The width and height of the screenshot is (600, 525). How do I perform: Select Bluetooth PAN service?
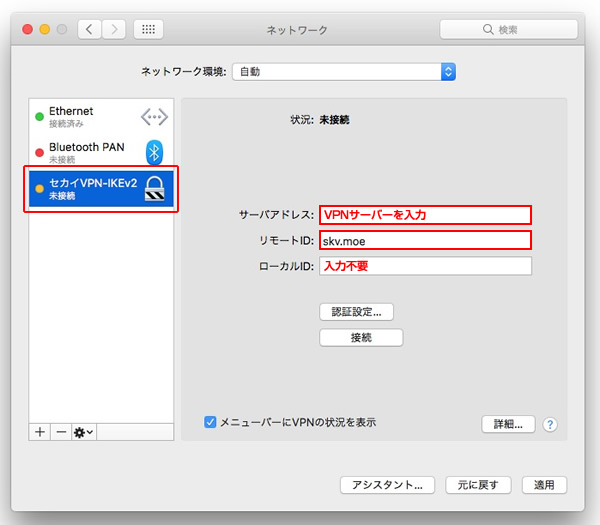[85, 151]
